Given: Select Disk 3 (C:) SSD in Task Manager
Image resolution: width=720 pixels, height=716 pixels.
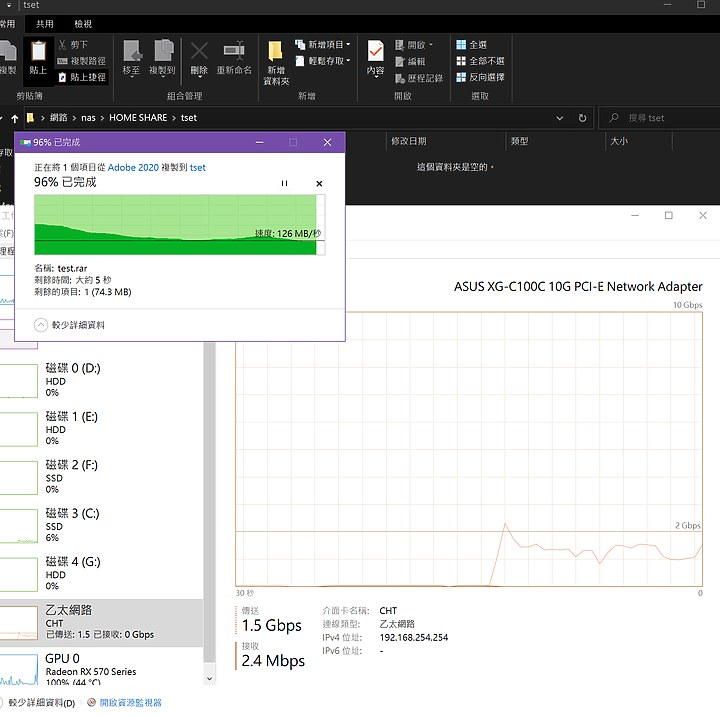Looking at the screenshot, I should pos(101,525).
